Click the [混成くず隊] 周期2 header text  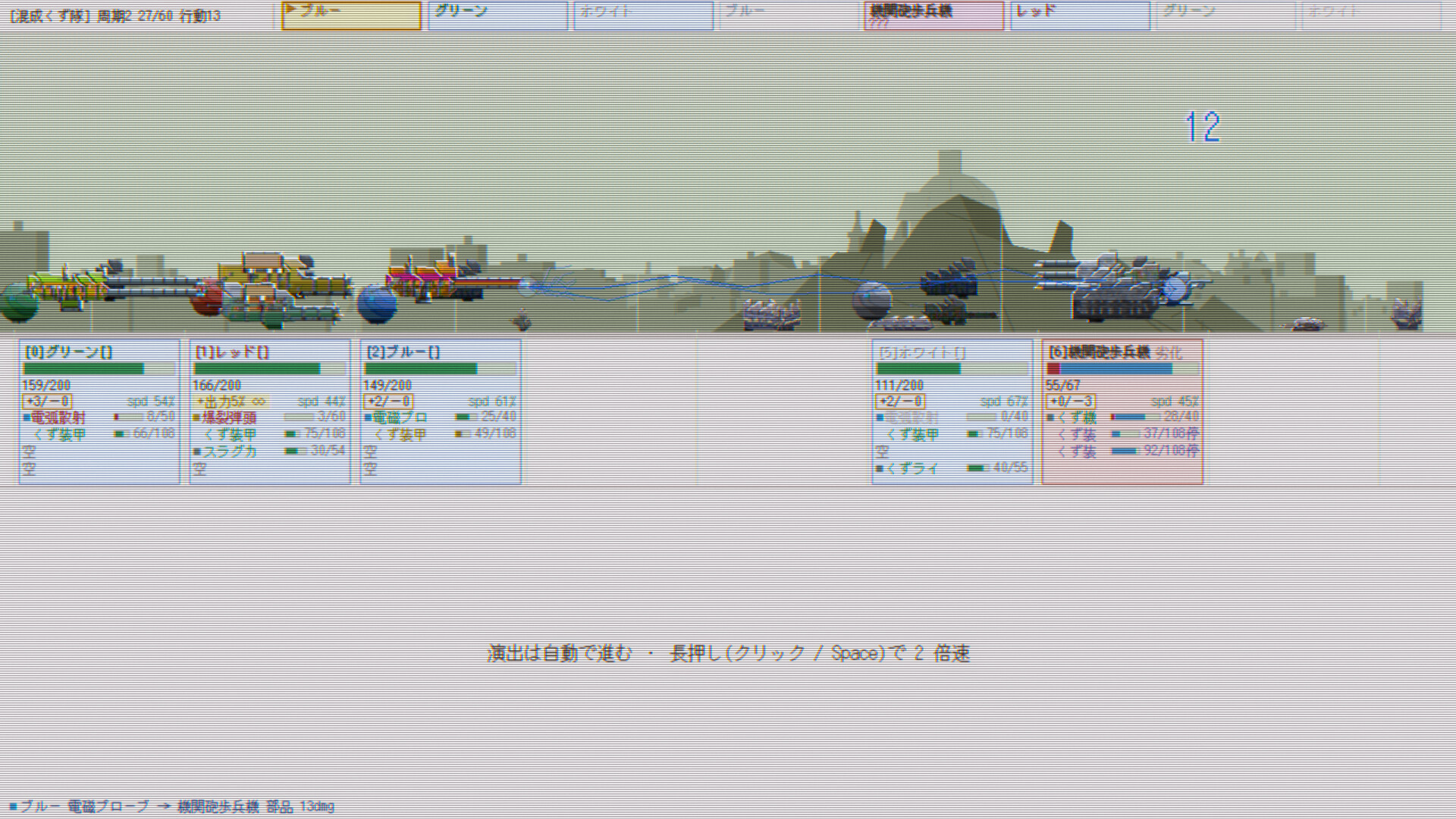pos(115,16)
